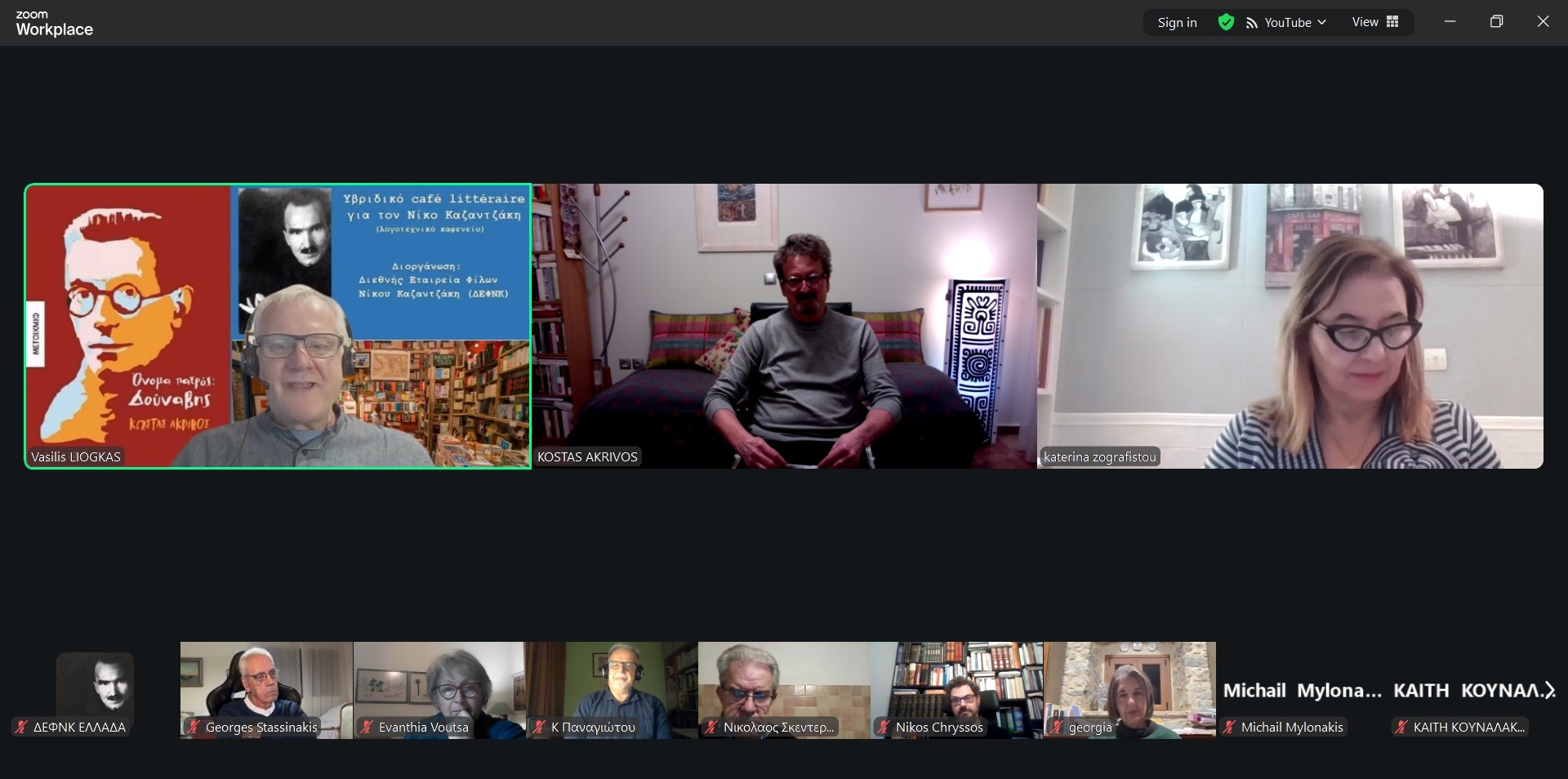The height and width of the screenshot is (779, 1568).
Task: Select Vasilis LIOGKAS's active speaker video
Action: pos(278,326)
